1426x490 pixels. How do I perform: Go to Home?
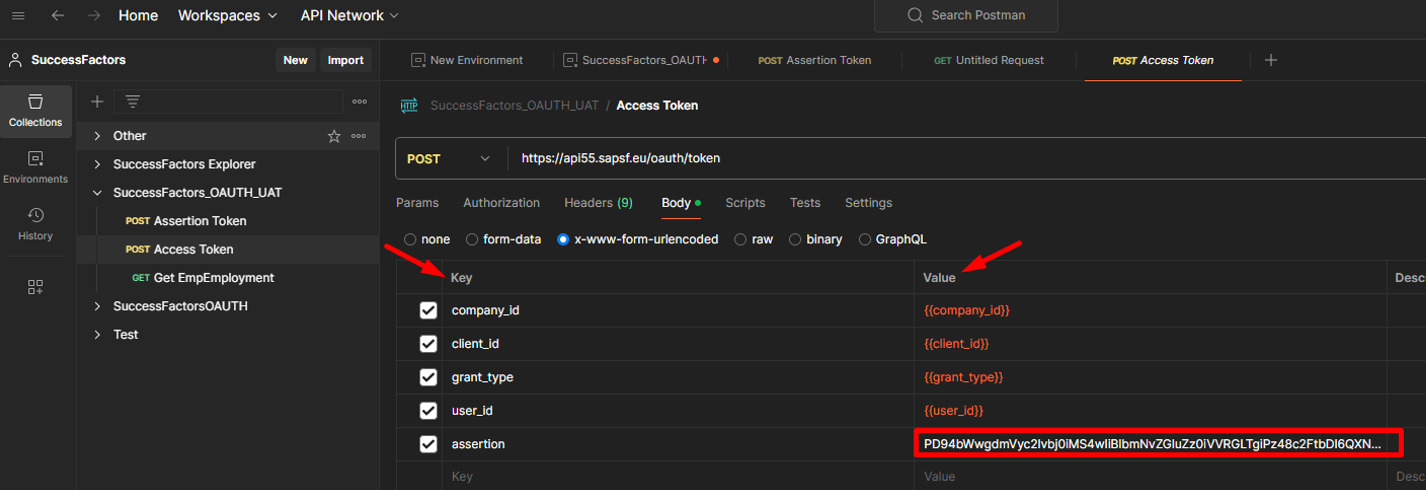[138, 16]
